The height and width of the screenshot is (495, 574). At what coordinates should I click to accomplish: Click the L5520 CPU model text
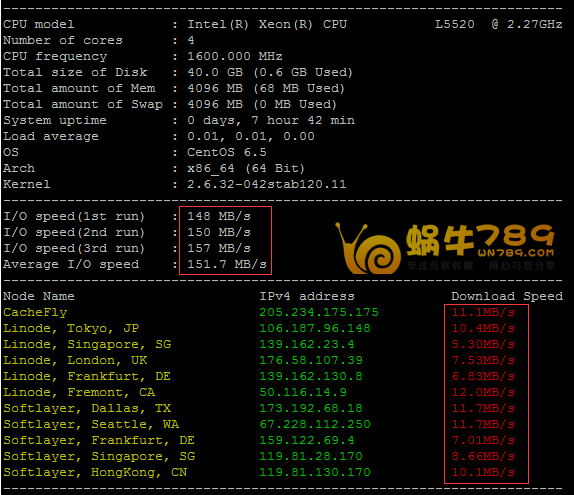tap(455, 24)
